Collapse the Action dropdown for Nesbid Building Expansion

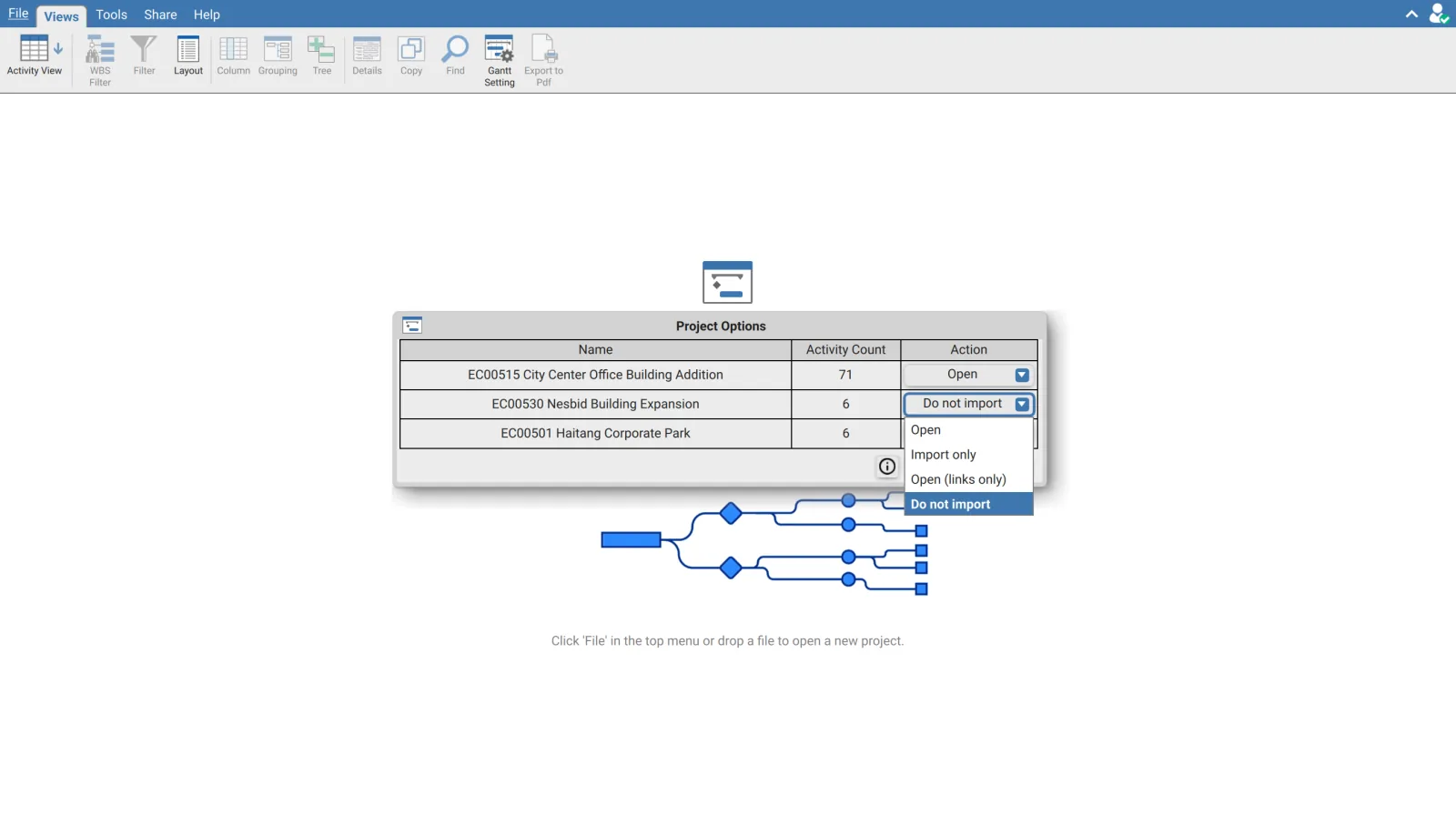1022,404
